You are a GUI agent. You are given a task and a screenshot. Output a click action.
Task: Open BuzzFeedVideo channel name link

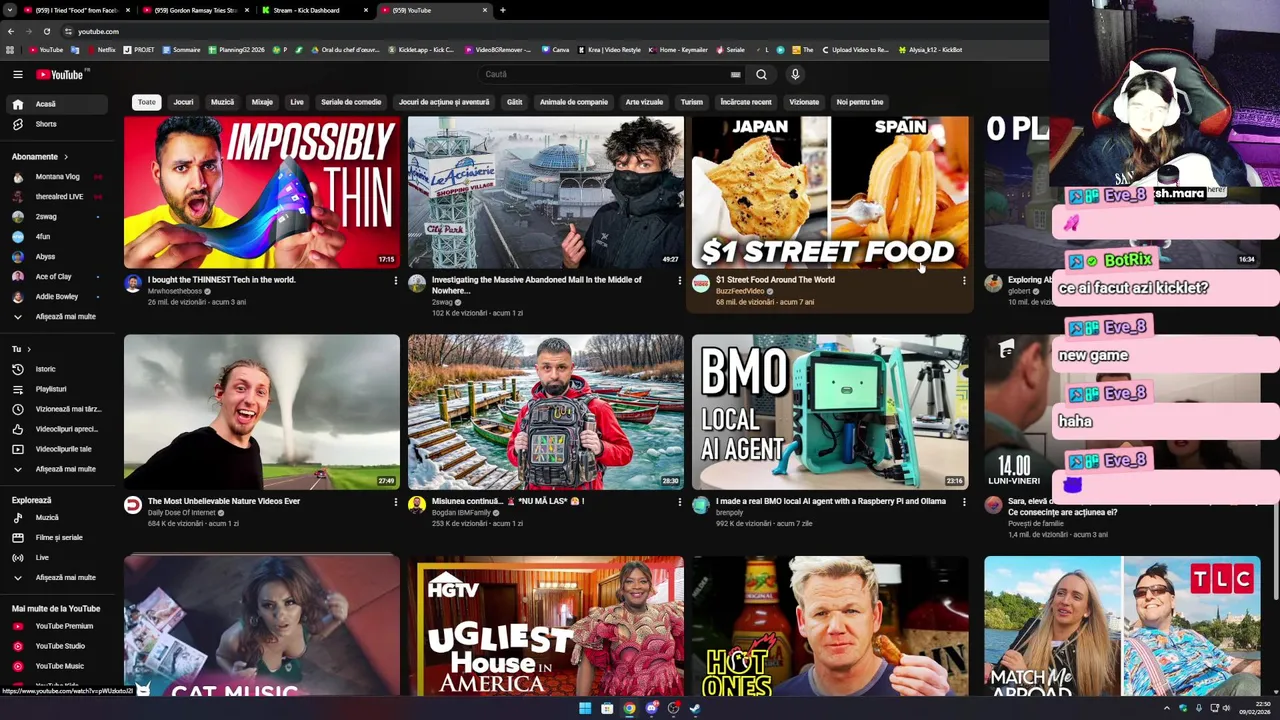click(x=739, y=291)
